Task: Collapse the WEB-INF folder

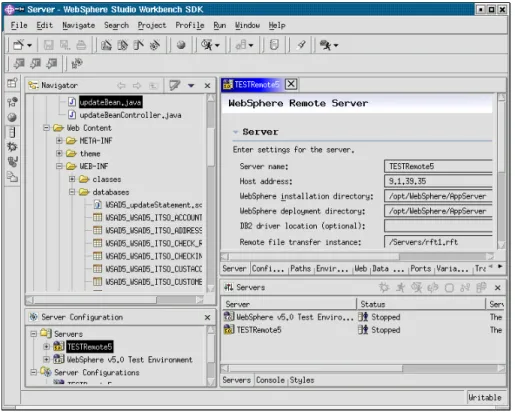Action: point(59,166)
